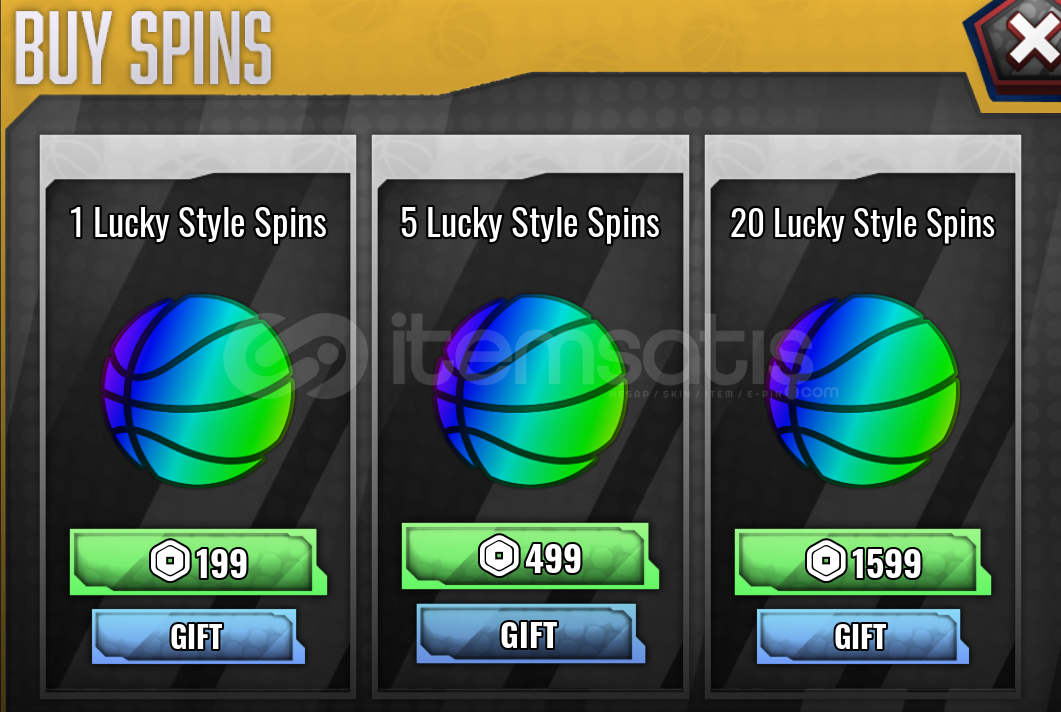
Task: Click the gray top strip of the 1 spin card
Action: point(198,156)
